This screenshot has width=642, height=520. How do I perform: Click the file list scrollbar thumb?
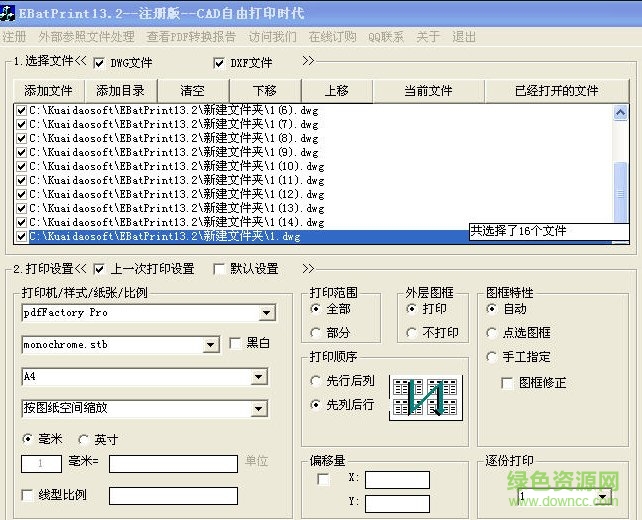(620, 192)
